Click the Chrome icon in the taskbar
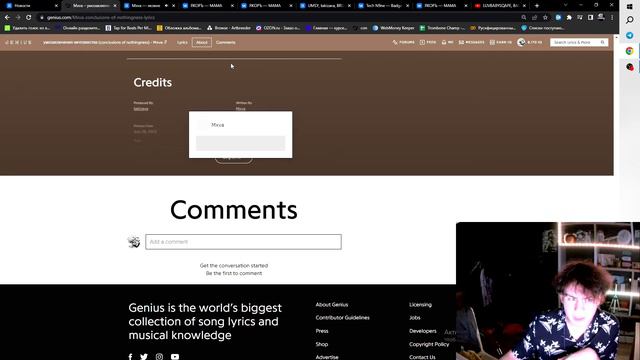The image size is (640, 360). click(630, 51)
